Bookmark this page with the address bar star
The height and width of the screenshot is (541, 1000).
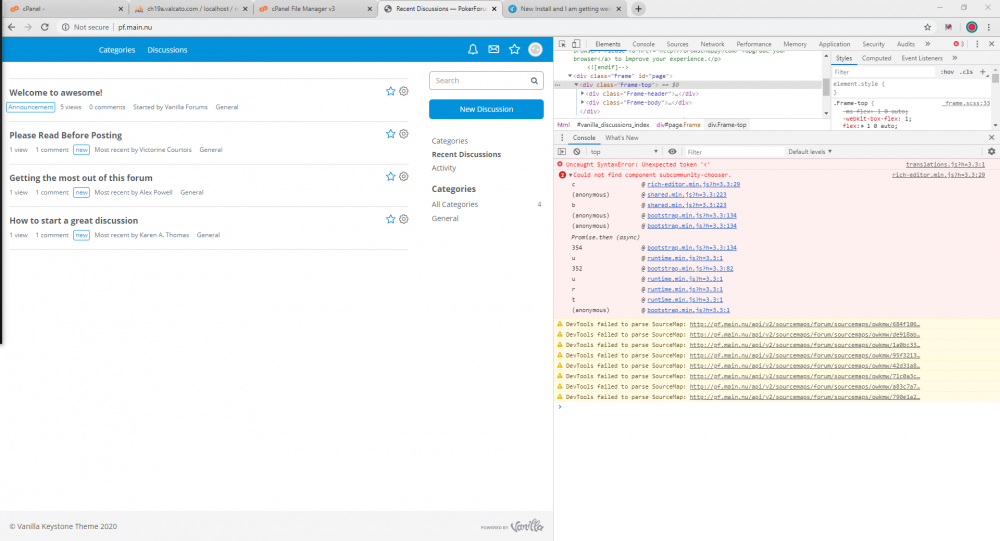point(927,27)
